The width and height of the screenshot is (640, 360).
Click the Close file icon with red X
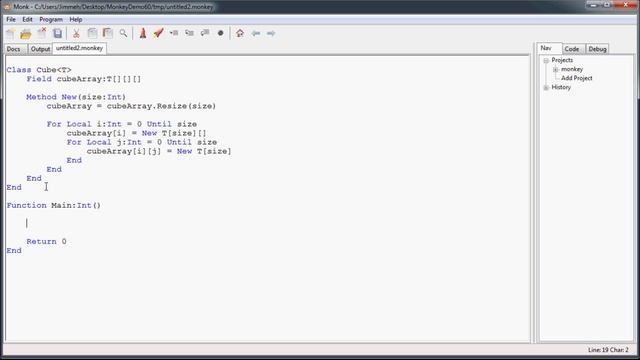pos(42,33)
